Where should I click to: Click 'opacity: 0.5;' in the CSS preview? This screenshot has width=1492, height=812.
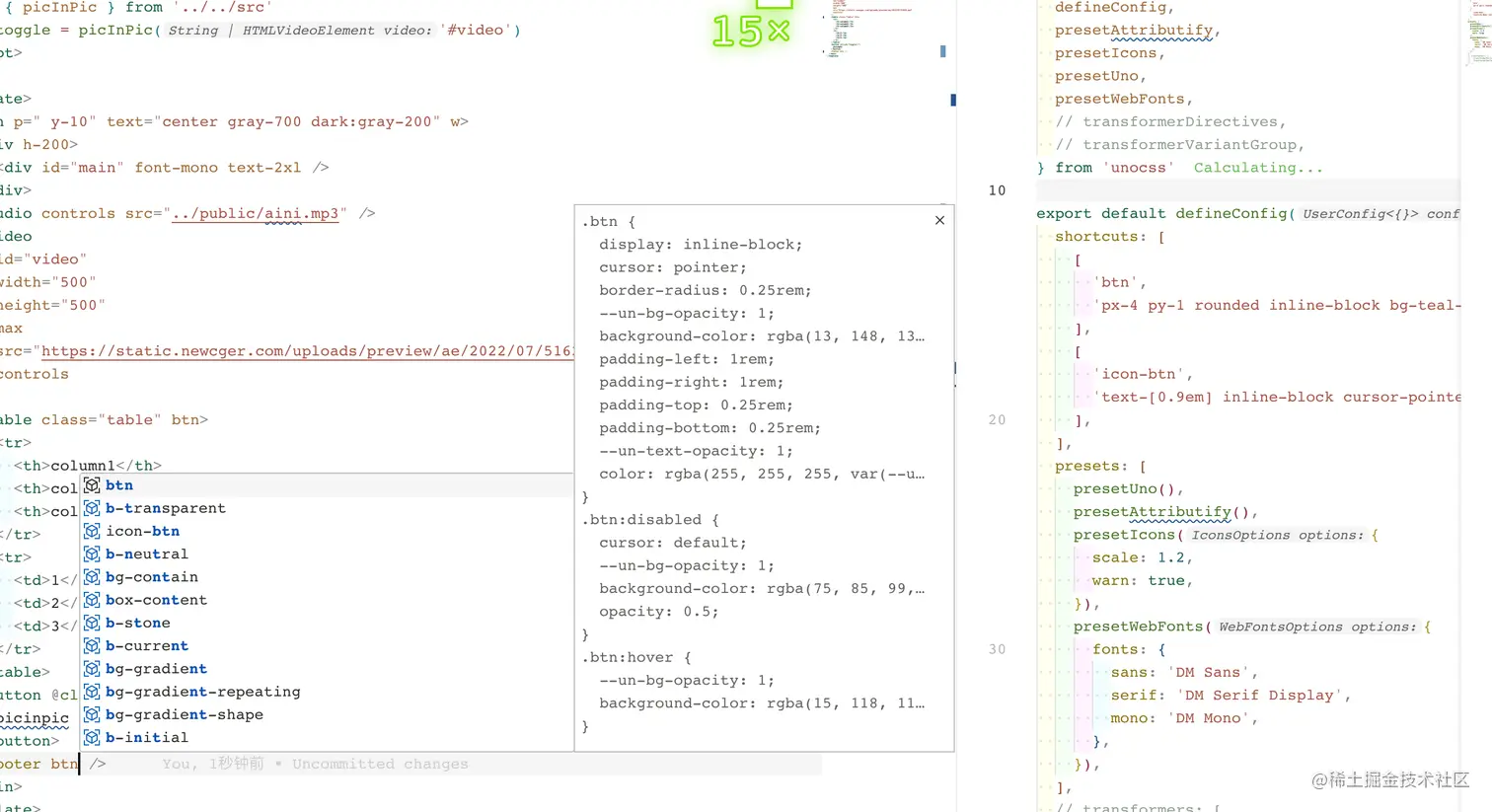click(x=659, y=612)
